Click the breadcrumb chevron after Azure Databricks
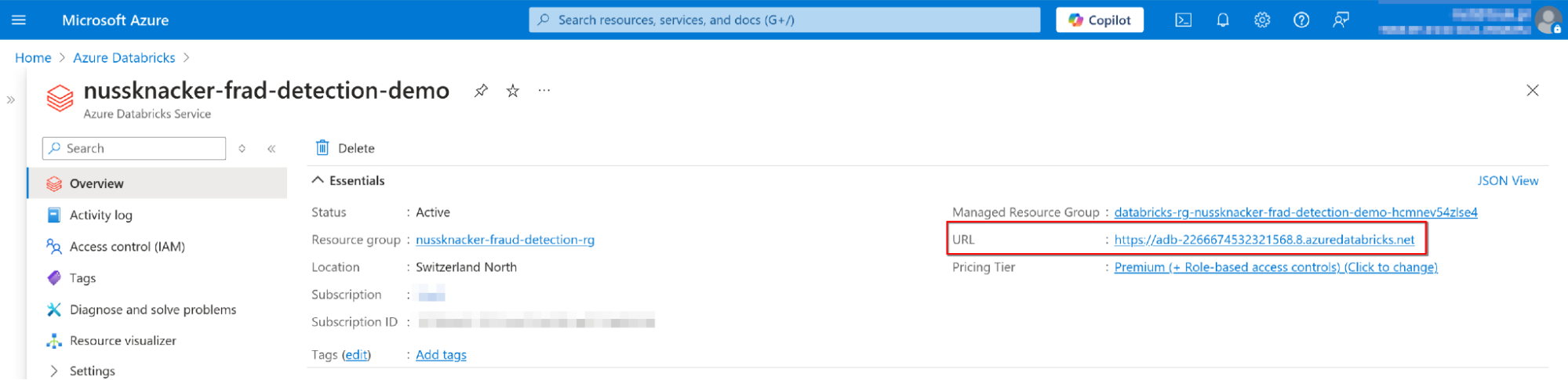This screenshot has height=380, width=1568. click(x=187, y=58)
